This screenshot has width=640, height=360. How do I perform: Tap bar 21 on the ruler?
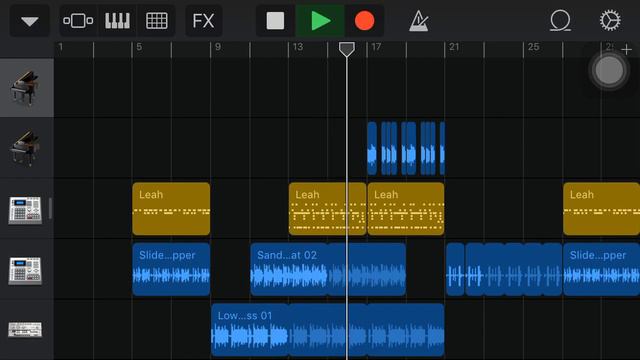[454, 47]
